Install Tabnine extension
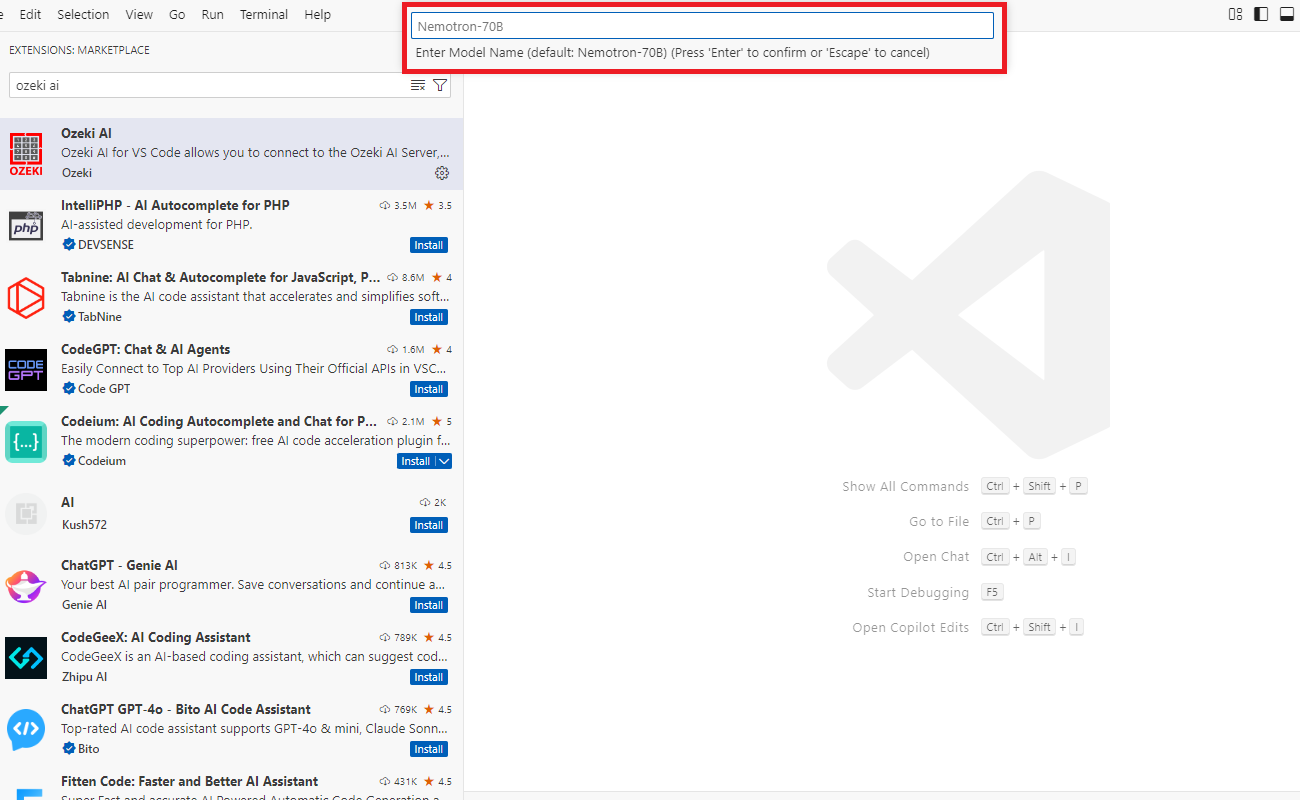1300x800 pixels. [429, 317]
